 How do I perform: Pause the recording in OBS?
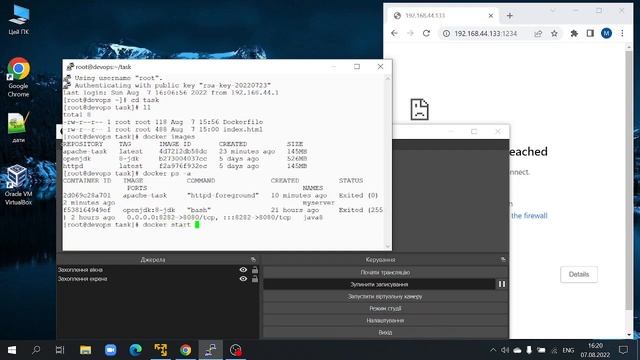(x=502, y=284)
